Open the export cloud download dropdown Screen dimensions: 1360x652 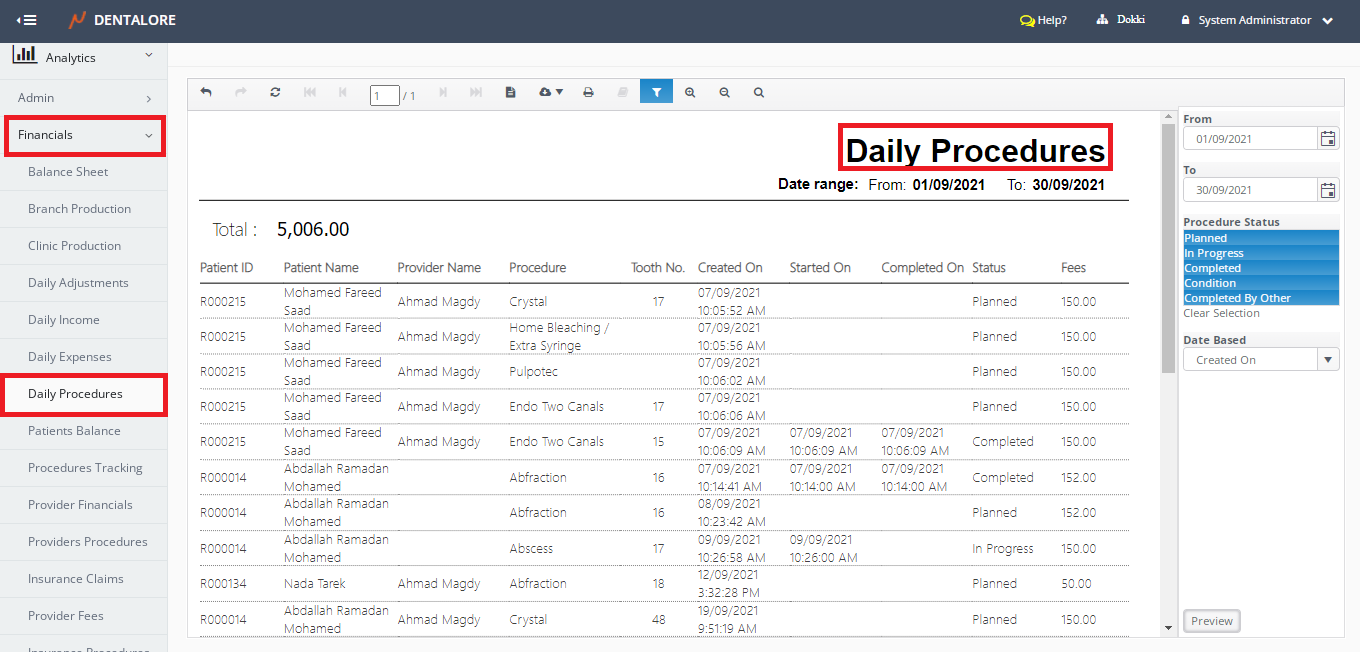pos(550,92)
